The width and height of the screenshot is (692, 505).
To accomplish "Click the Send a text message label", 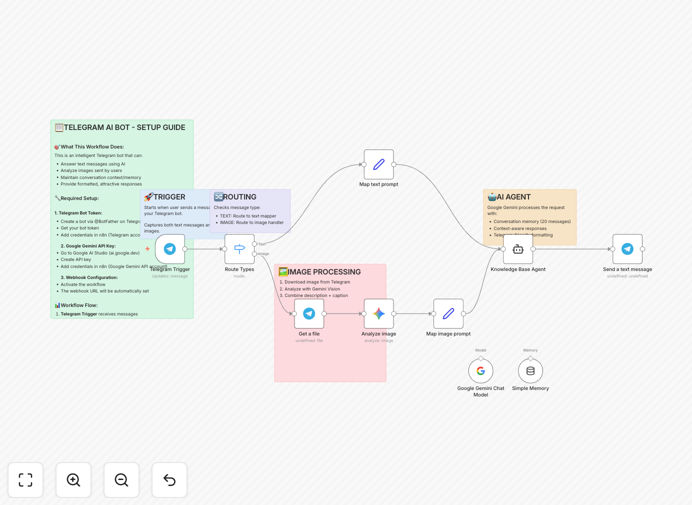I will tap(628, 269).
